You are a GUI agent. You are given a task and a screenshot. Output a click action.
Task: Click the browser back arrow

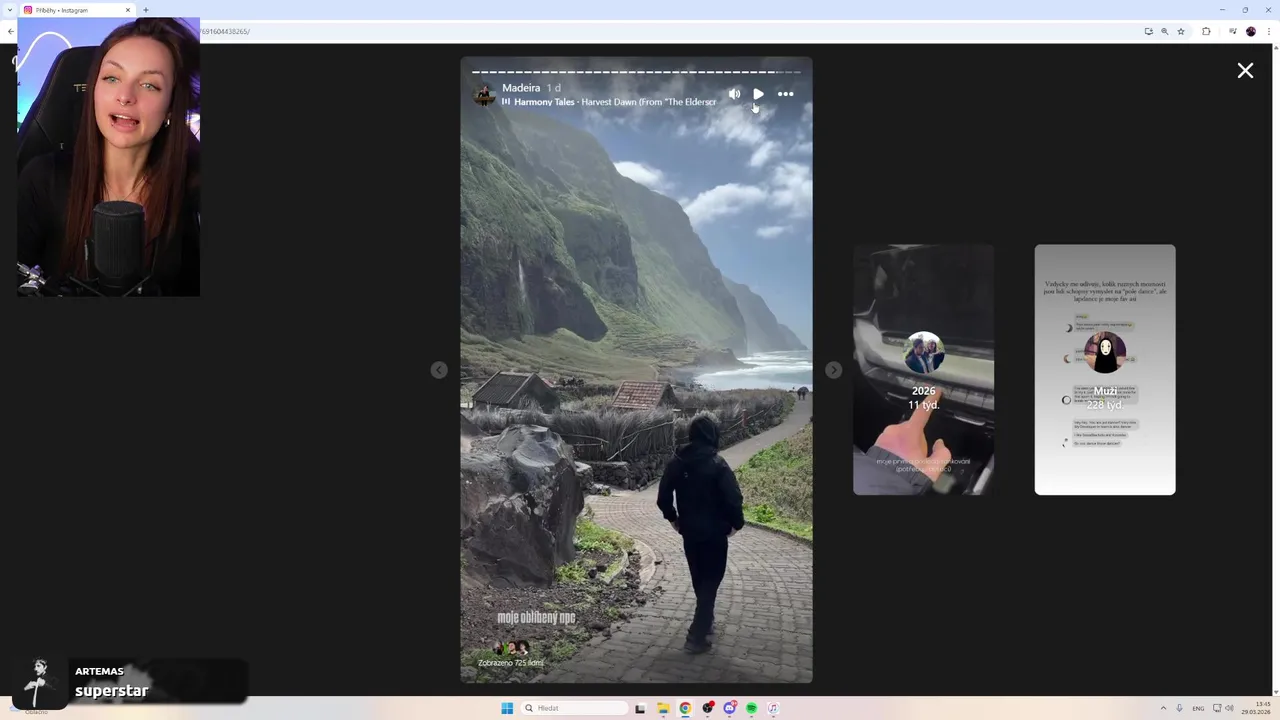point(9,31)
